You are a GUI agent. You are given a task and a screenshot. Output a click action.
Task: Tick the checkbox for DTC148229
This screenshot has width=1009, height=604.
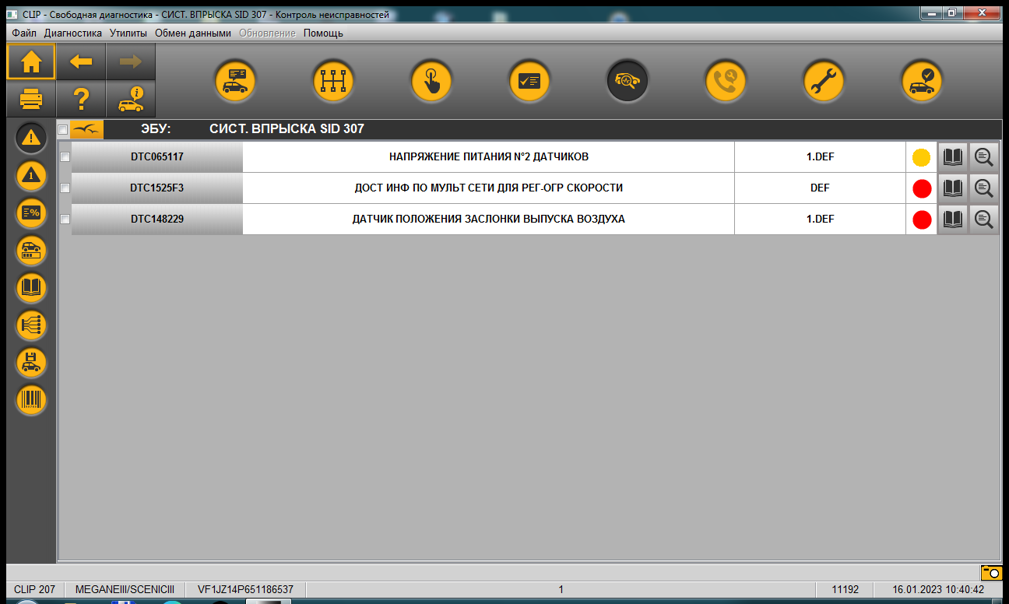(65, 219)
